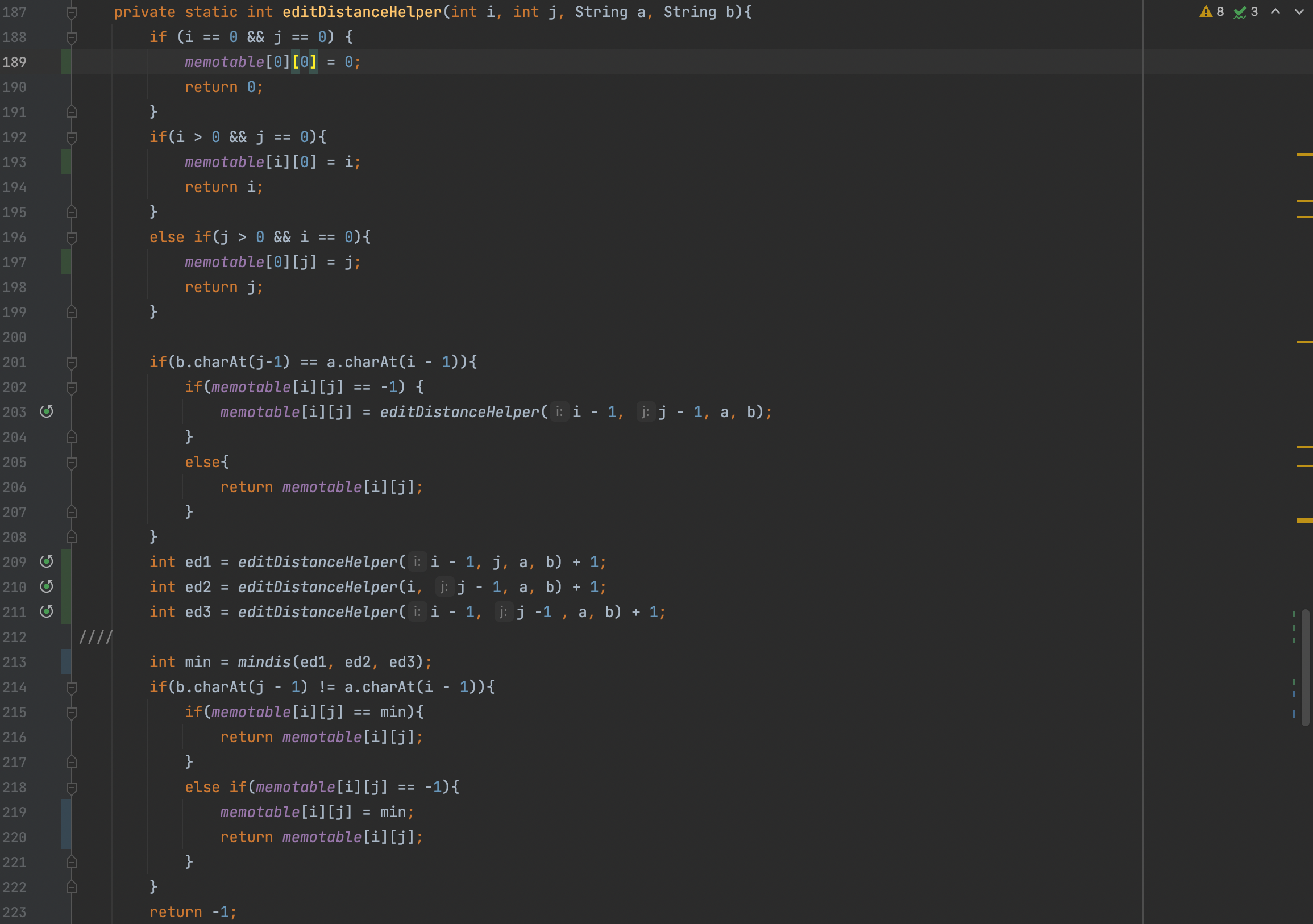Click recursive call icon on line 209
The width and height of the screenshot is (1313, 924).
47,561
